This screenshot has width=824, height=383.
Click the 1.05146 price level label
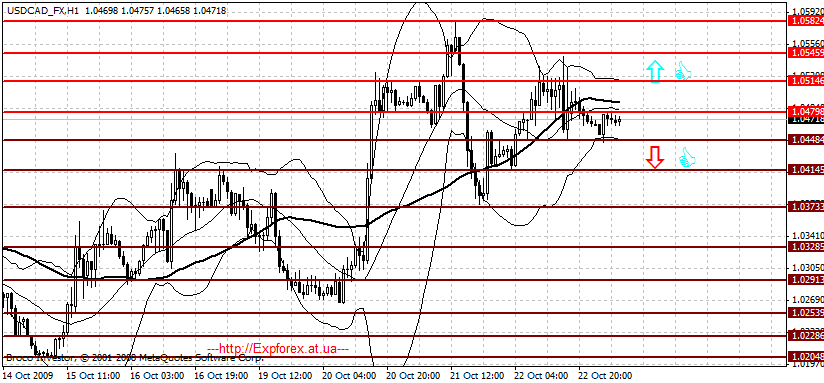pyautogui.click(x=806, y=80)
